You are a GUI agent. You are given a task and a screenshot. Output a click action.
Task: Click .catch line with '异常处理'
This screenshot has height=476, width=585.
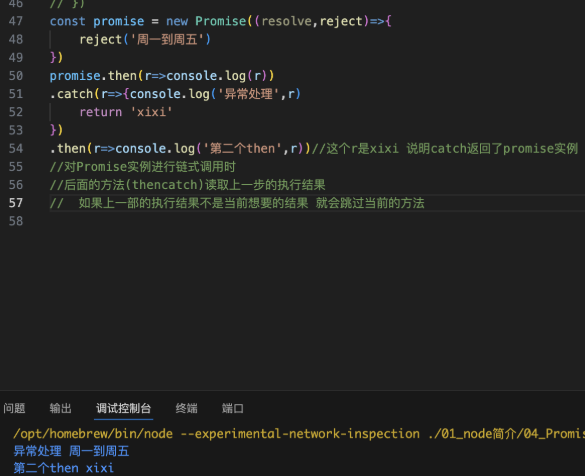tap(175, 94)
